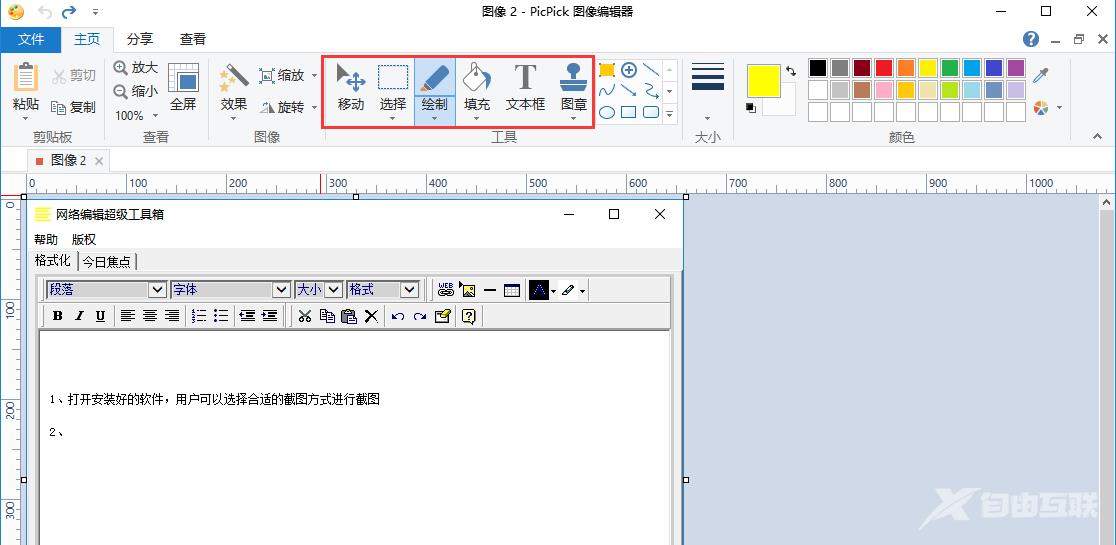Pick the red palette swatch

[884, 68]
